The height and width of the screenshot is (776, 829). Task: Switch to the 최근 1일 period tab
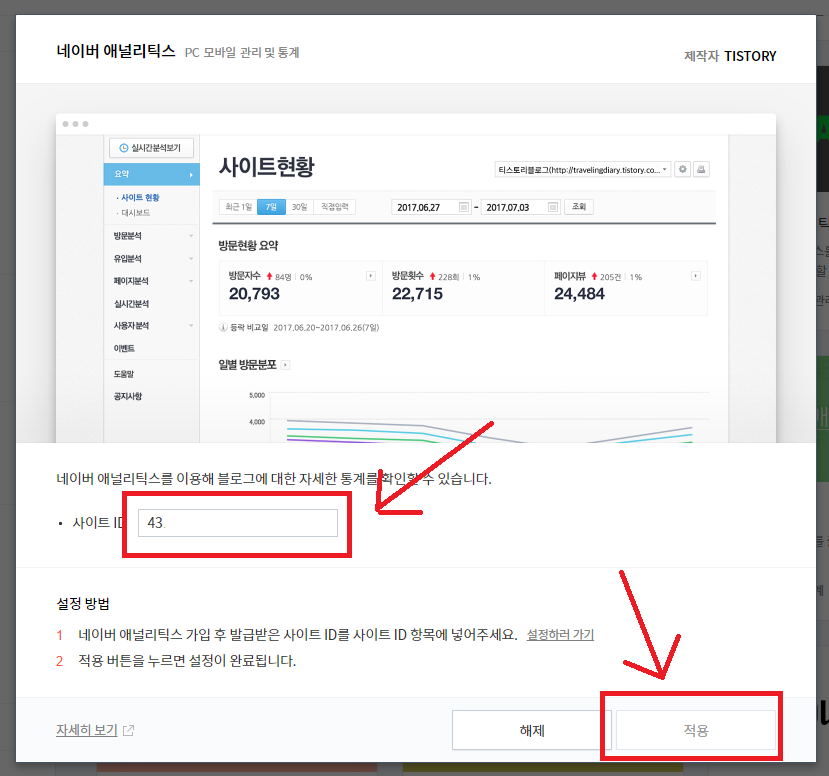click(238, 207)
